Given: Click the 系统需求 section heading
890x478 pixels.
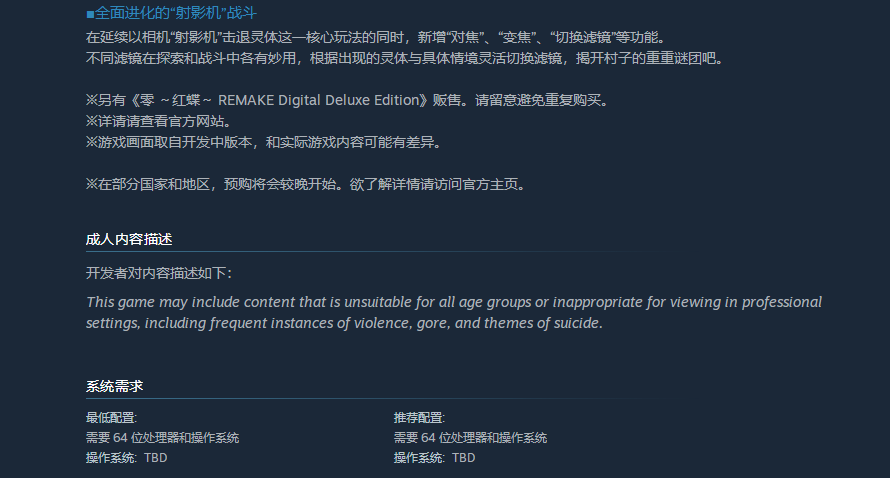Looking at the screenshot, I should tap(115, 386).
